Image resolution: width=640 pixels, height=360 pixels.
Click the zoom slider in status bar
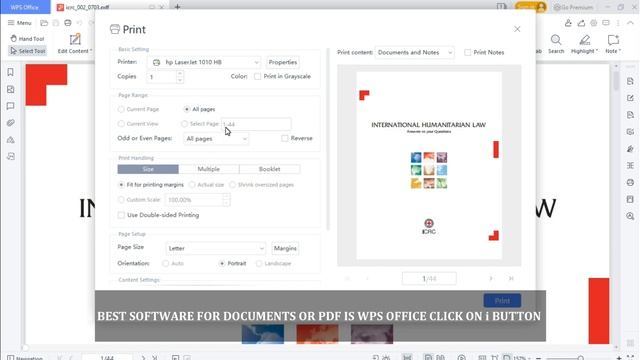[x=580, y=358]
